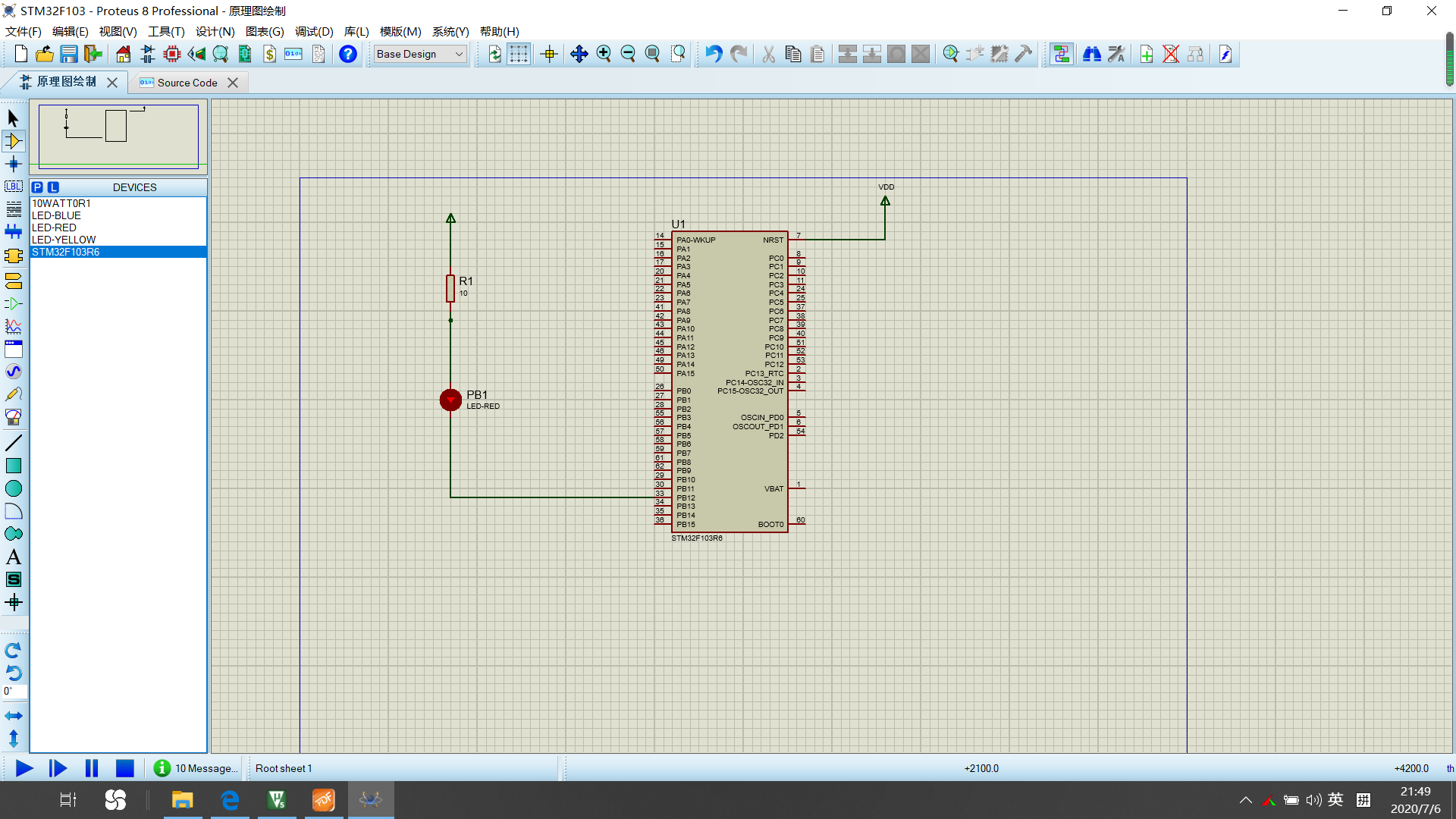This screenshot has height=819, width=1456.
Task: Toggle horizontal mirror reflection
Action: click(13, 716)
